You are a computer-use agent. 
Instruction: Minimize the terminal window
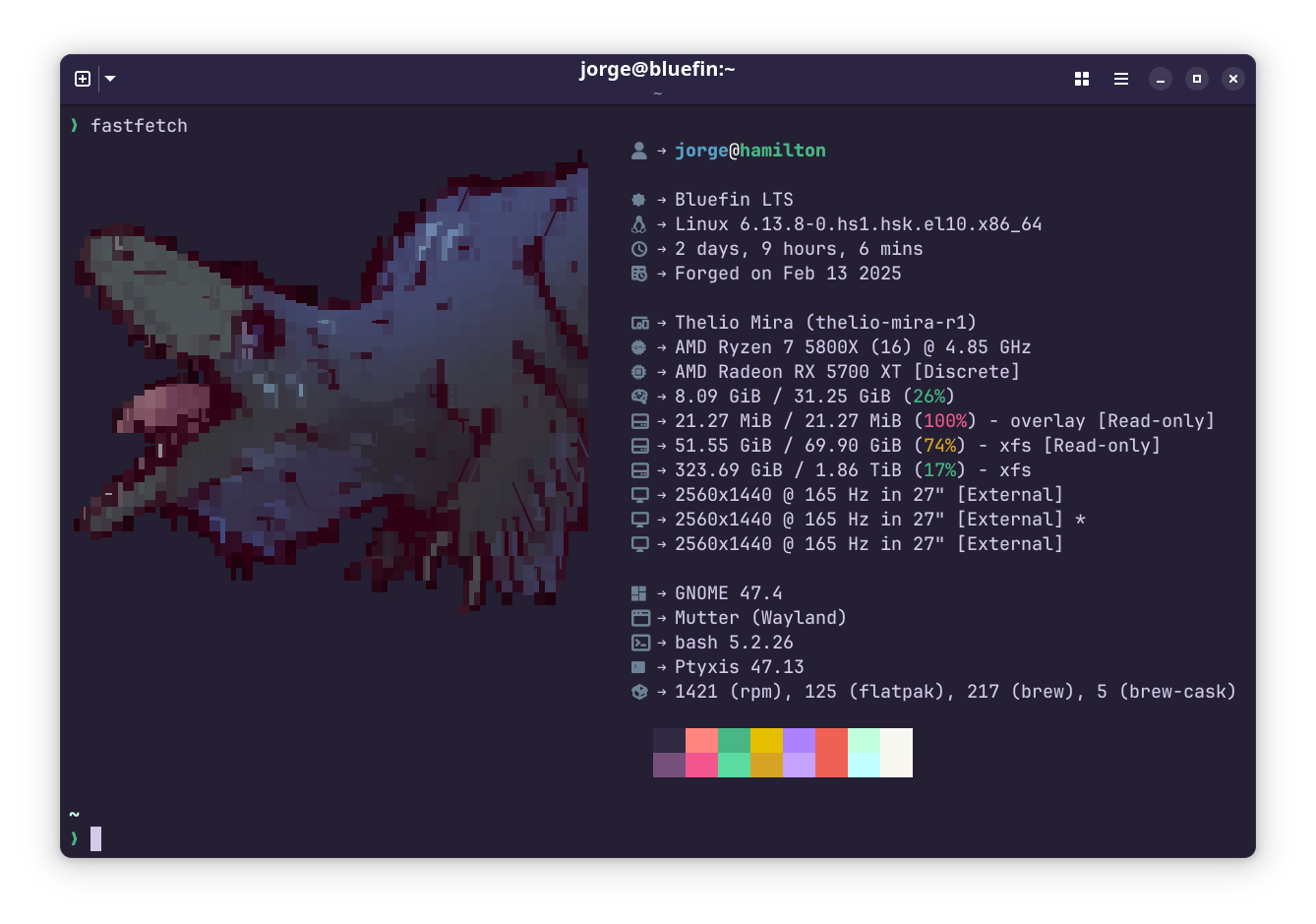pyautogui.click(x=1161, y=79)
